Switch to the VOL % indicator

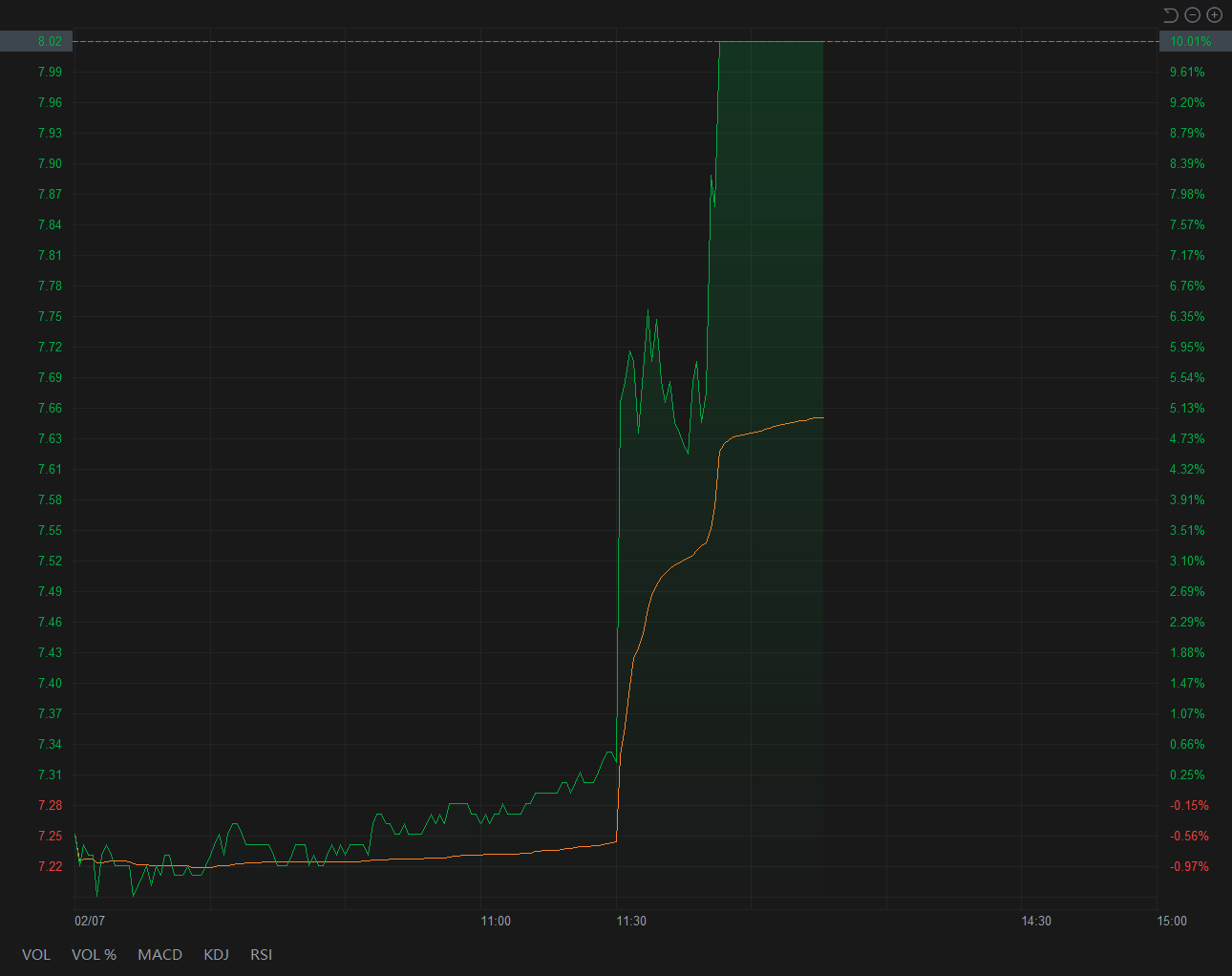click(94, 954)
